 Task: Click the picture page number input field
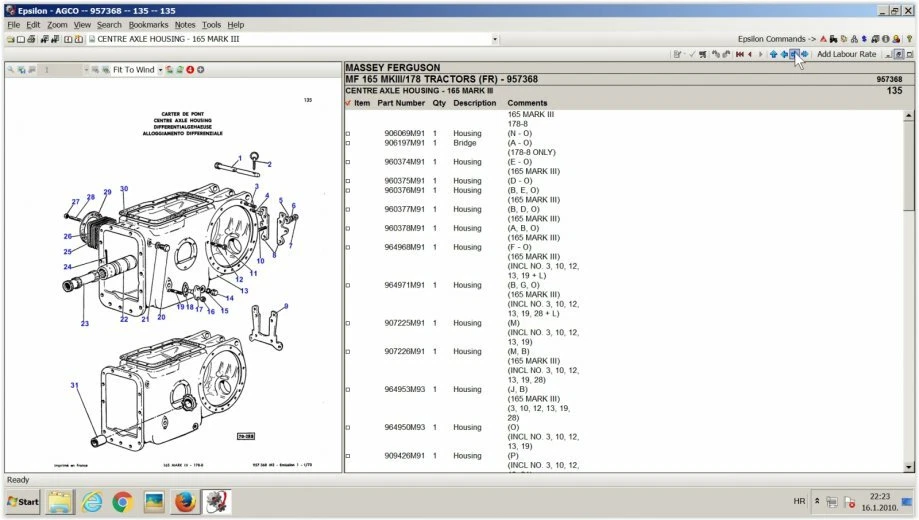coord(61,70)
